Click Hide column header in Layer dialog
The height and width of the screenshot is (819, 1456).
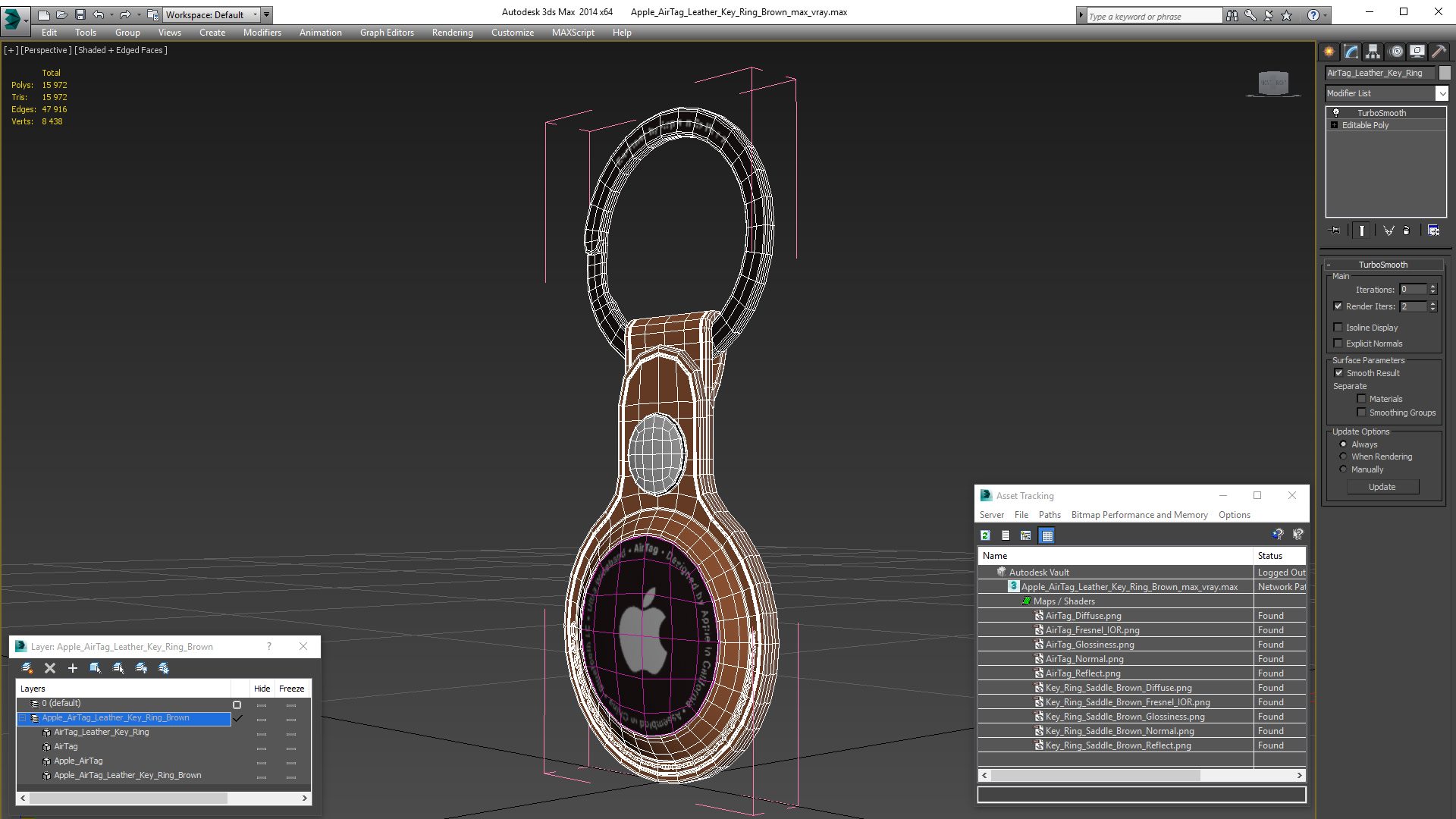262,689
